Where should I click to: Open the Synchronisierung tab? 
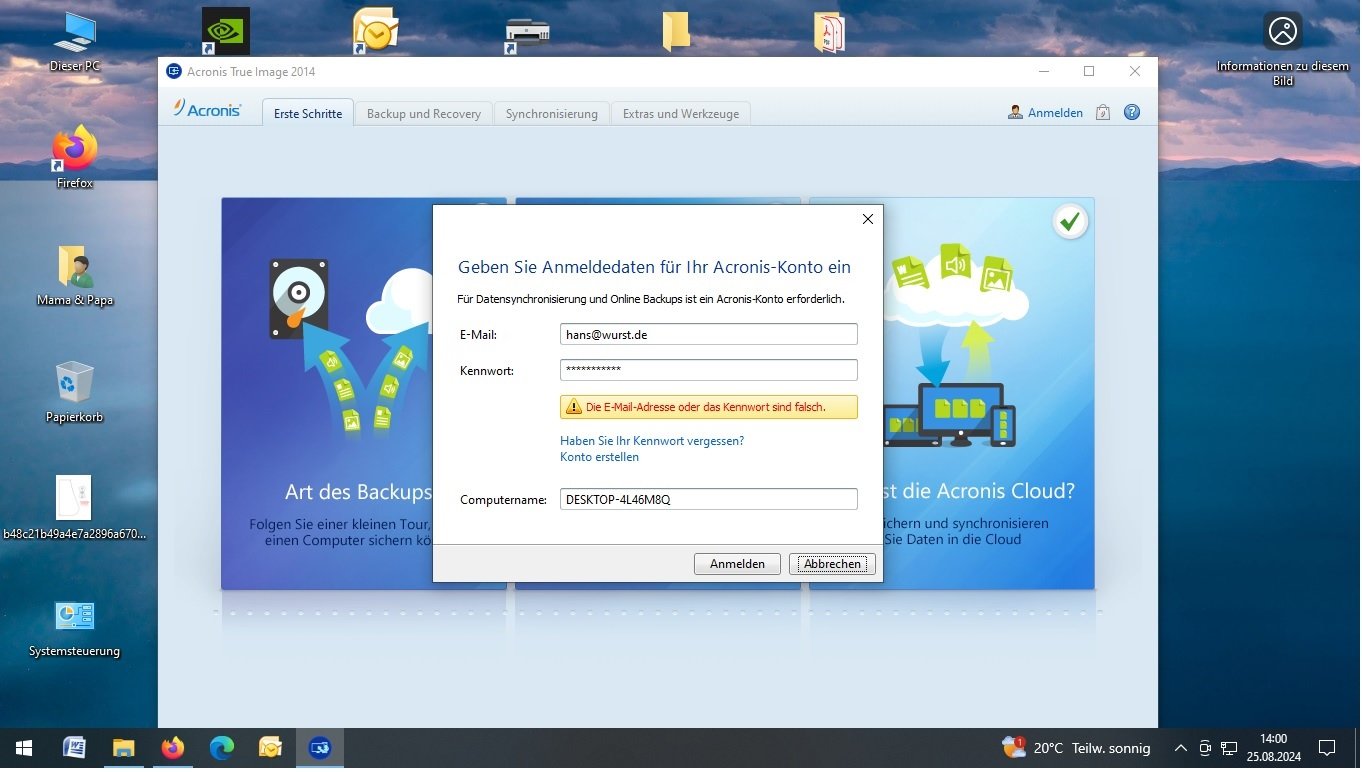pos(552,113)
